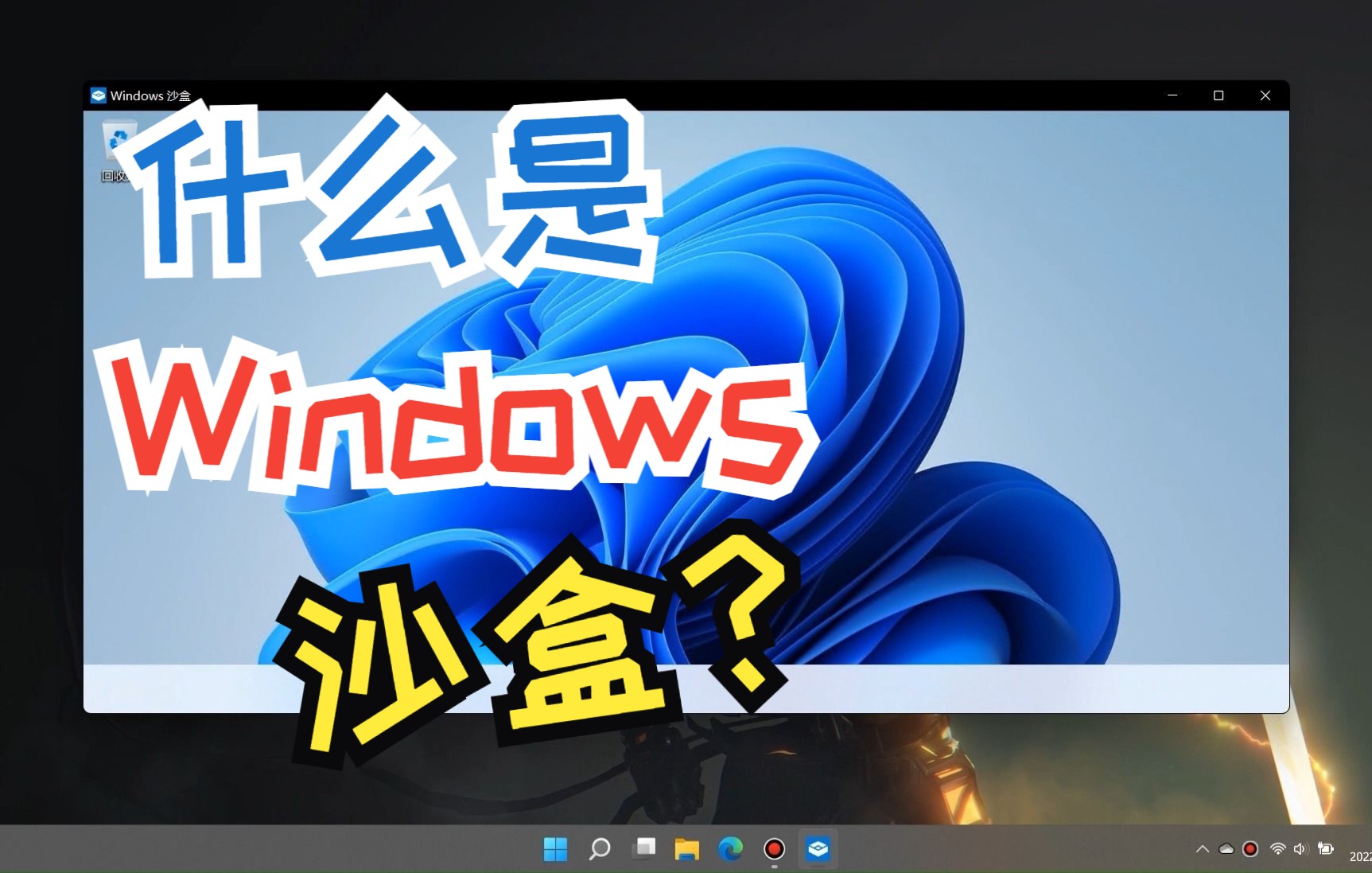
Task: Open the Start menu
Action: tap(555, 849)
